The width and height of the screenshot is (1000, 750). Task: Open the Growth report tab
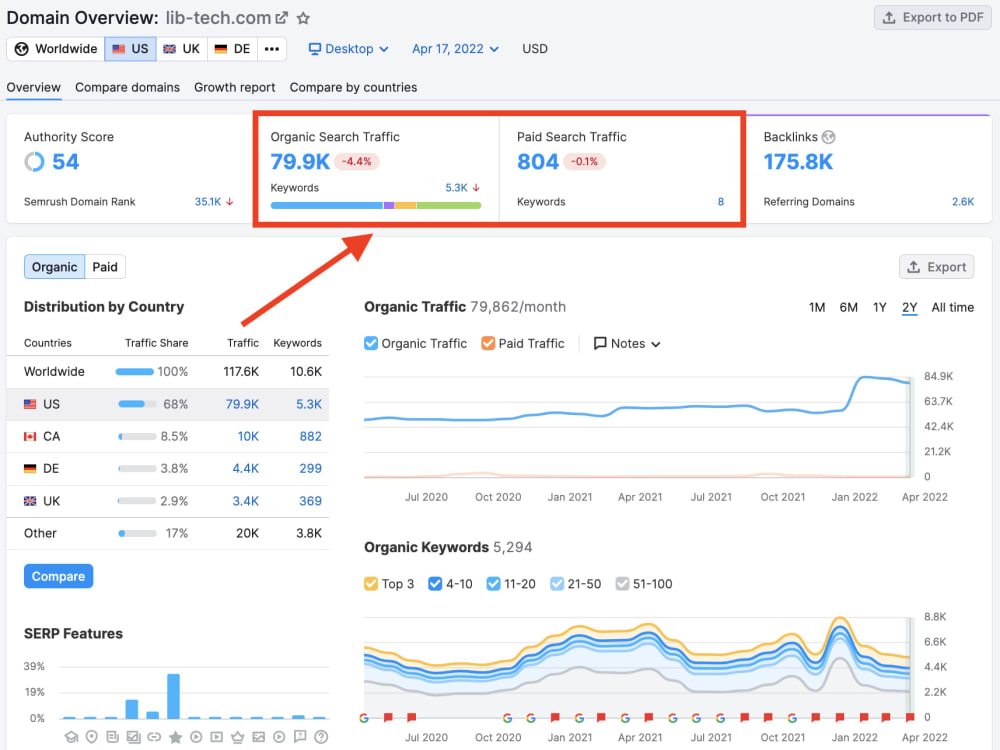(x=235, y=87)
